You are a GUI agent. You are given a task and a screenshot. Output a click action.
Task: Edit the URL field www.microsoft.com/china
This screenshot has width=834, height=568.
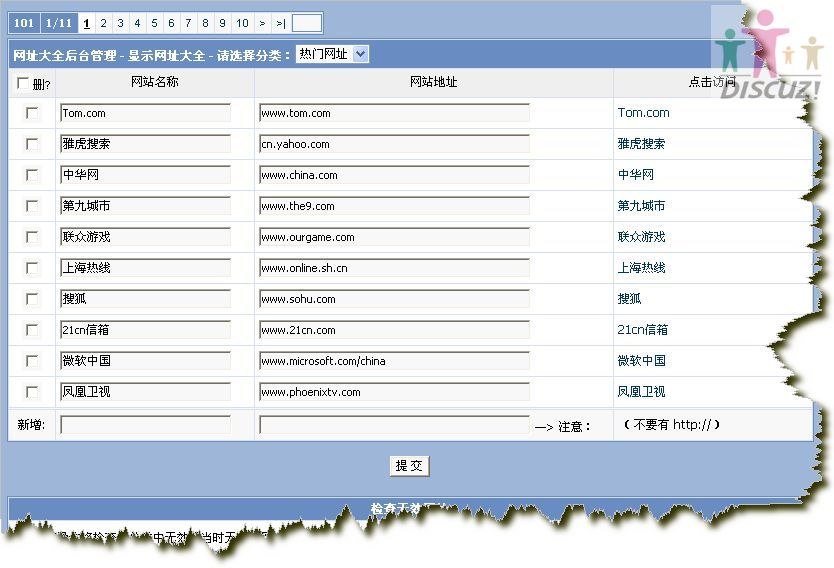pyautogui.click(x=394, y=361)
